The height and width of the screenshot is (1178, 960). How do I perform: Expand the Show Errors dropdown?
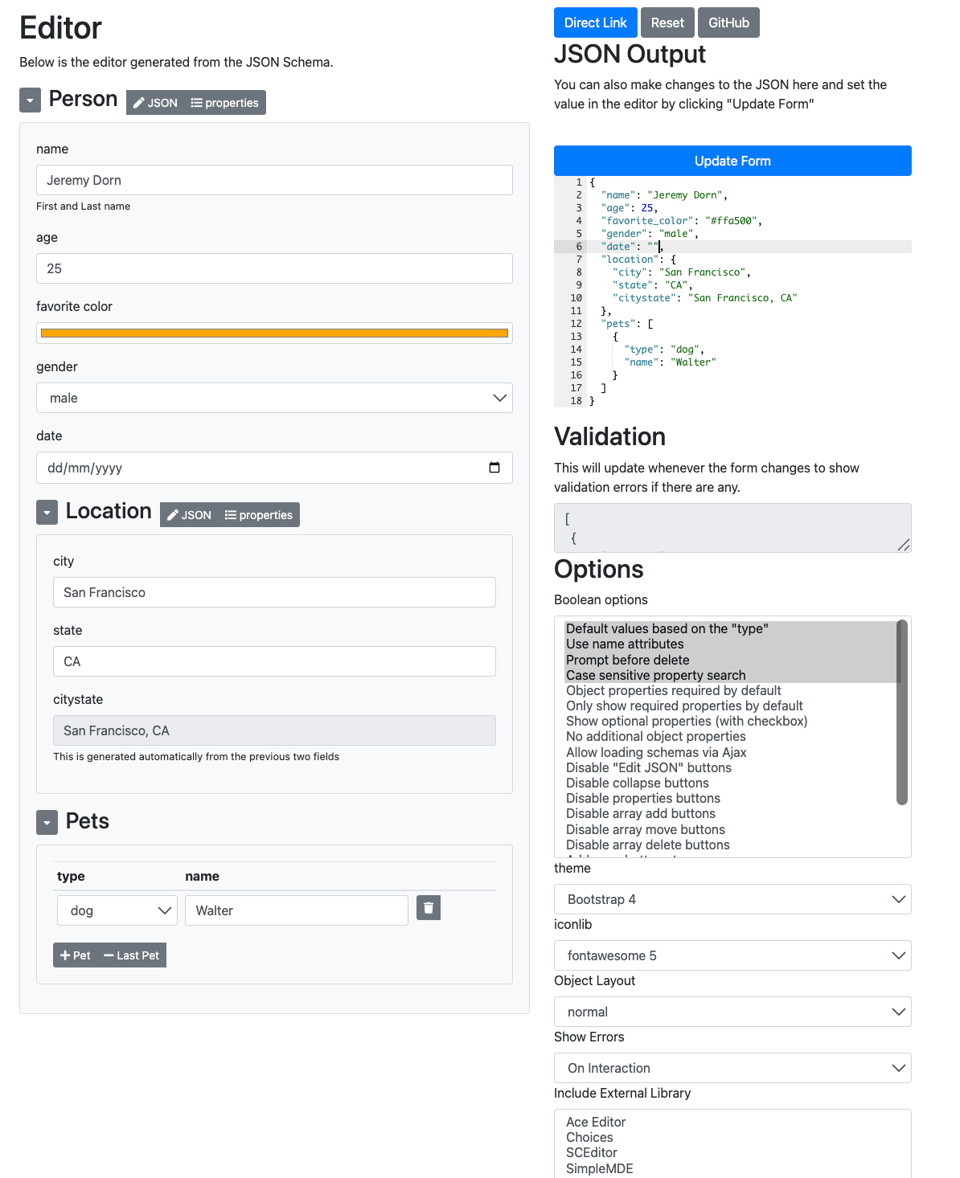click(732, 1068)
